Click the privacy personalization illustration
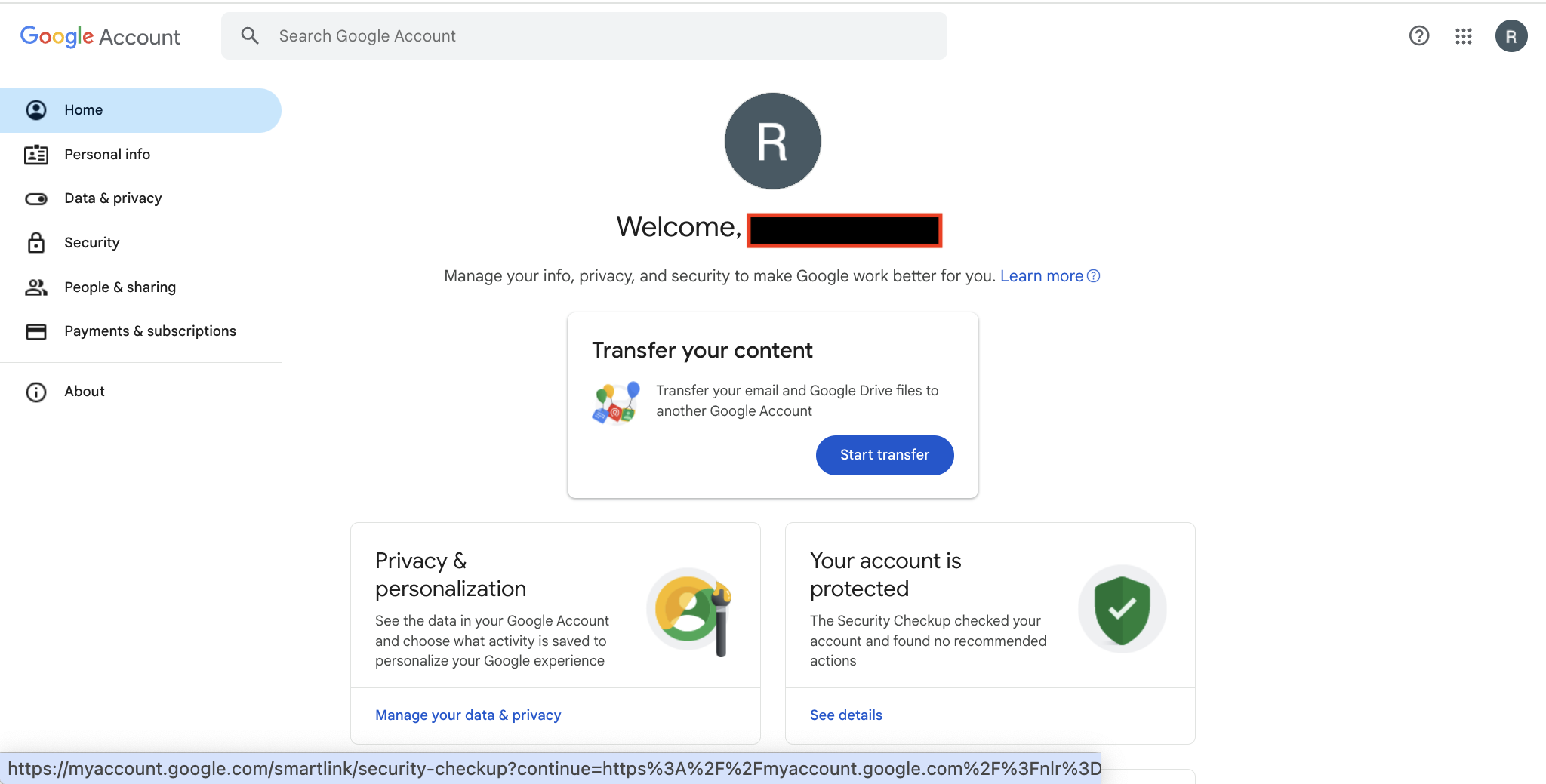The height and width of the screenshot is (784, 1546). (690, 610)
